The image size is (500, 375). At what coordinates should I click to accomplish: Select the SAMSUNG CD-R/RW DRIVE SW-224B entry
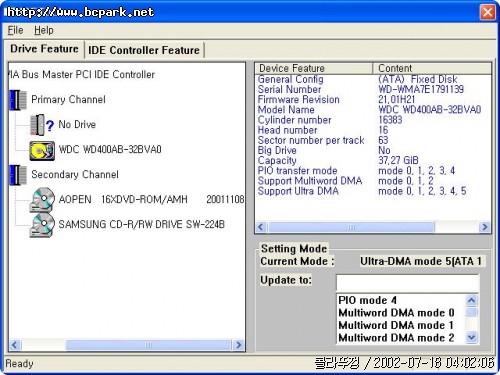142,224
